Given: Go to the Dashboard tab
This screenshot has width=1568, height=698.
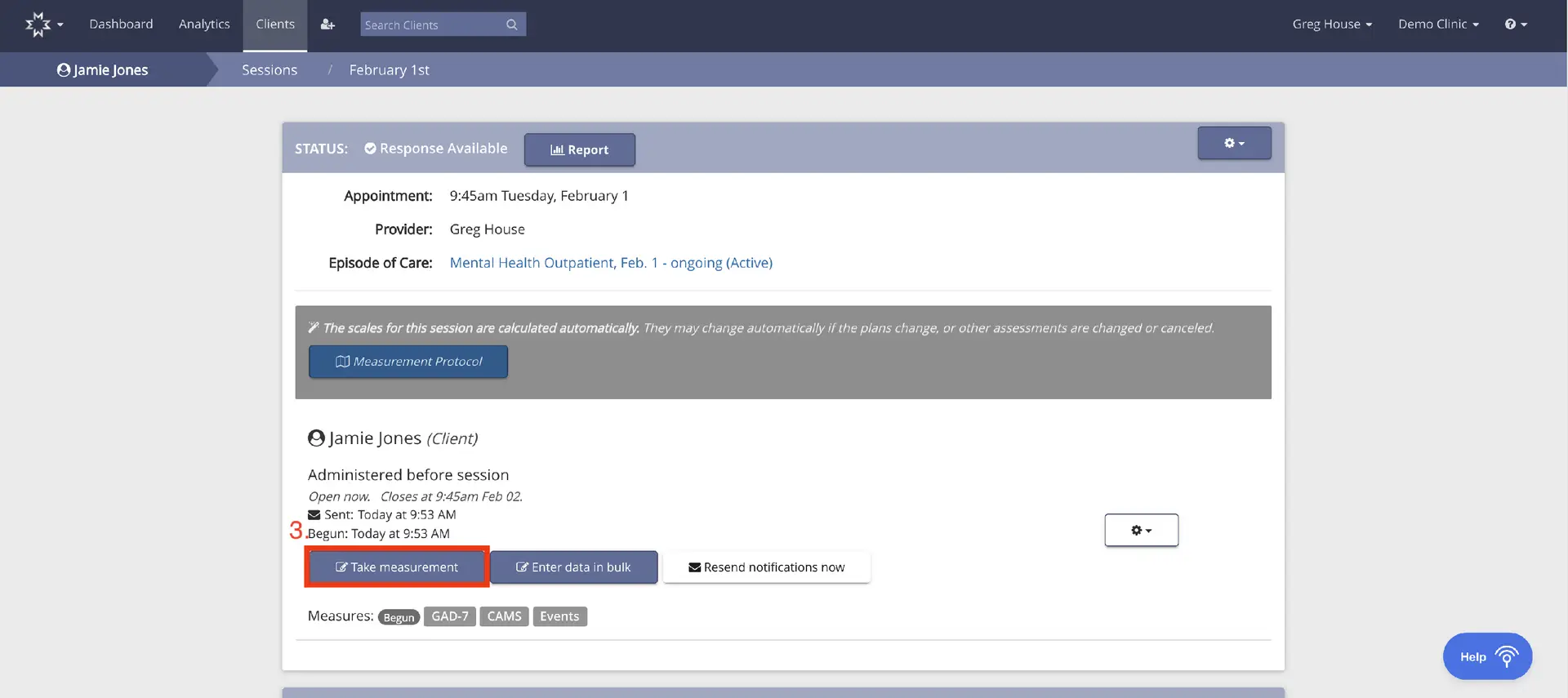Looking at the screenshot, I should tap(121, 24).
